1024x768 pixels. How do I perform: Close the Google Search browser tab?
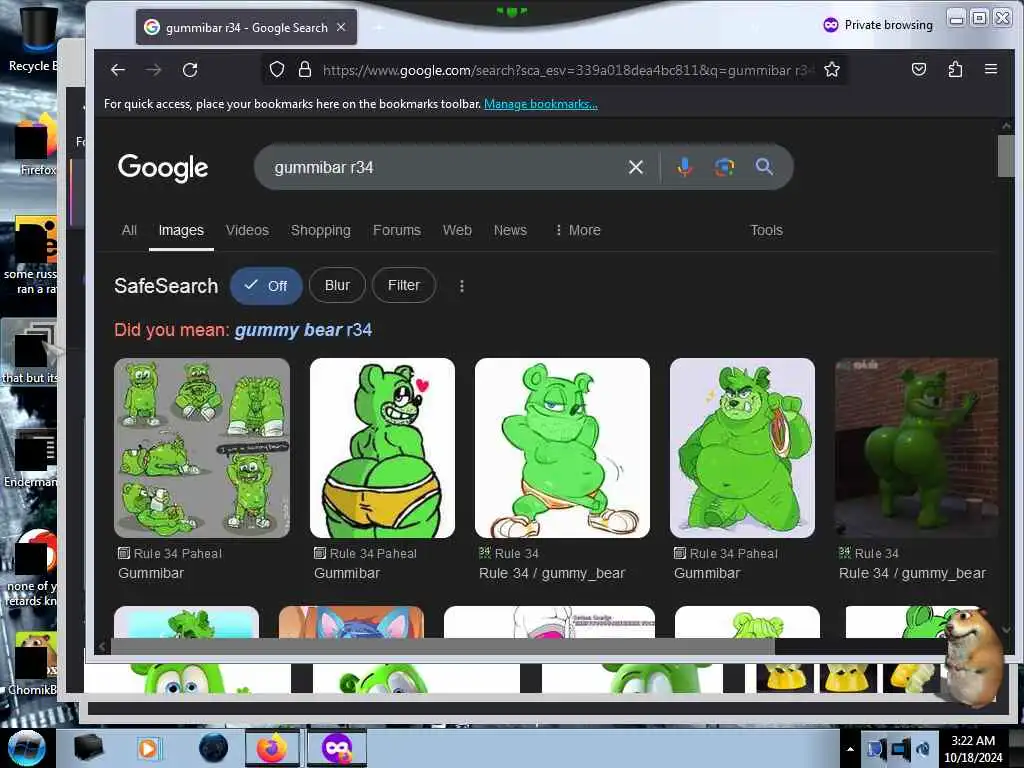341,27
